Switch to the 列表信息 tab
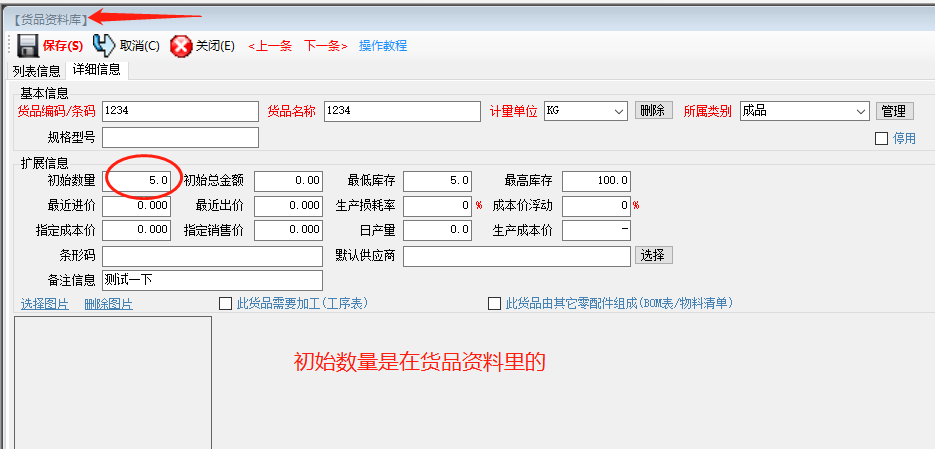Screen dimensions: 935x449 pyautogui.click(x=35, y=71)
